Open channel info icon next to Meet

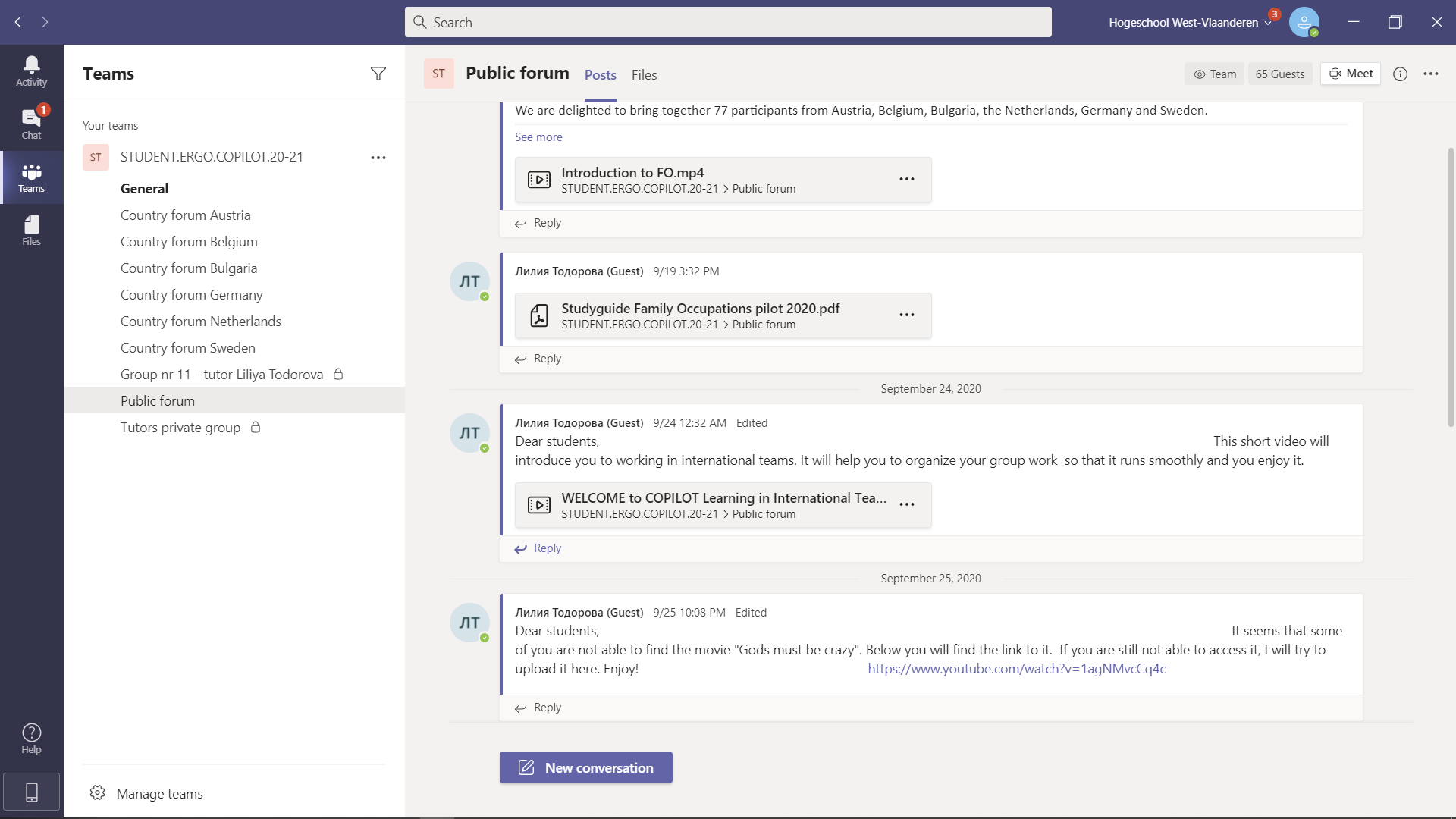pos(1400,74)
